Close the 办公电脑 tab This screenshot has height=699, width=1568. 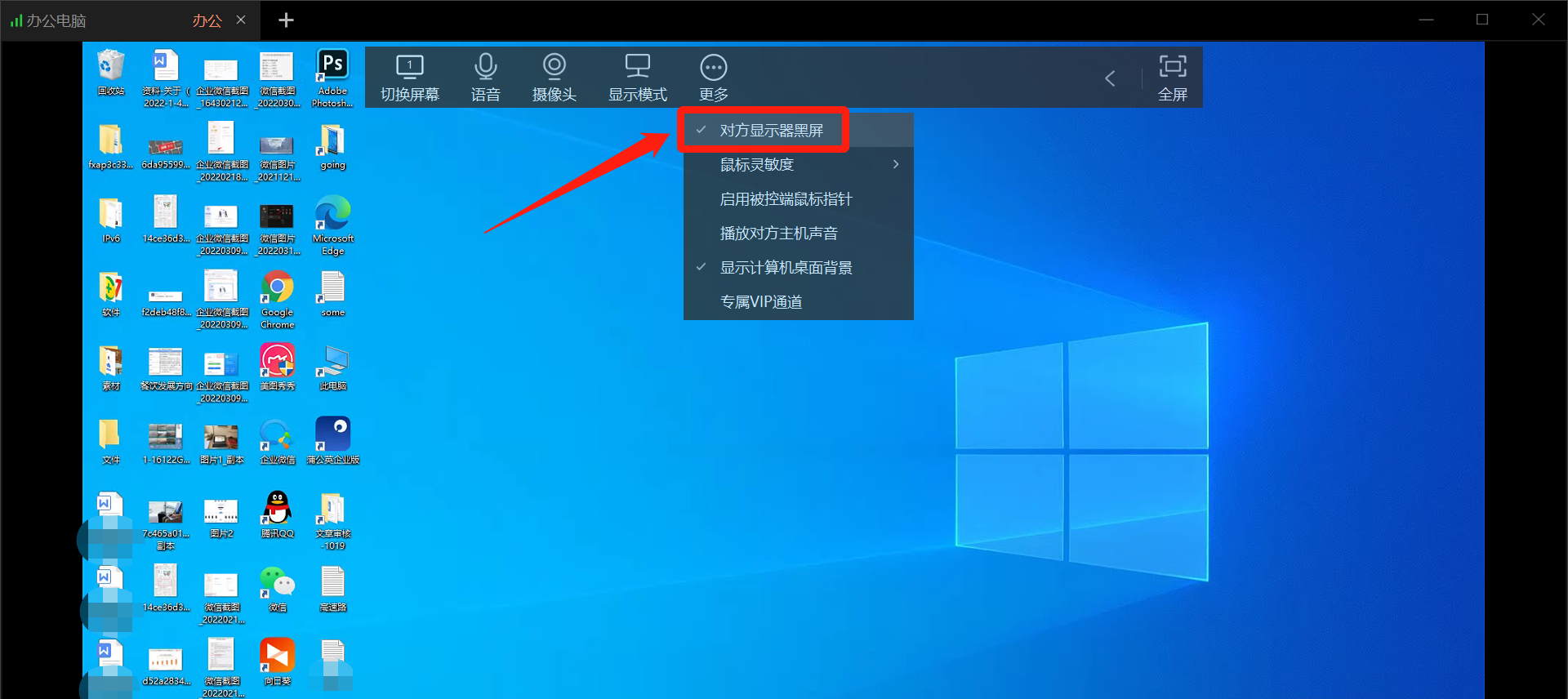click(x=241, y=20)
